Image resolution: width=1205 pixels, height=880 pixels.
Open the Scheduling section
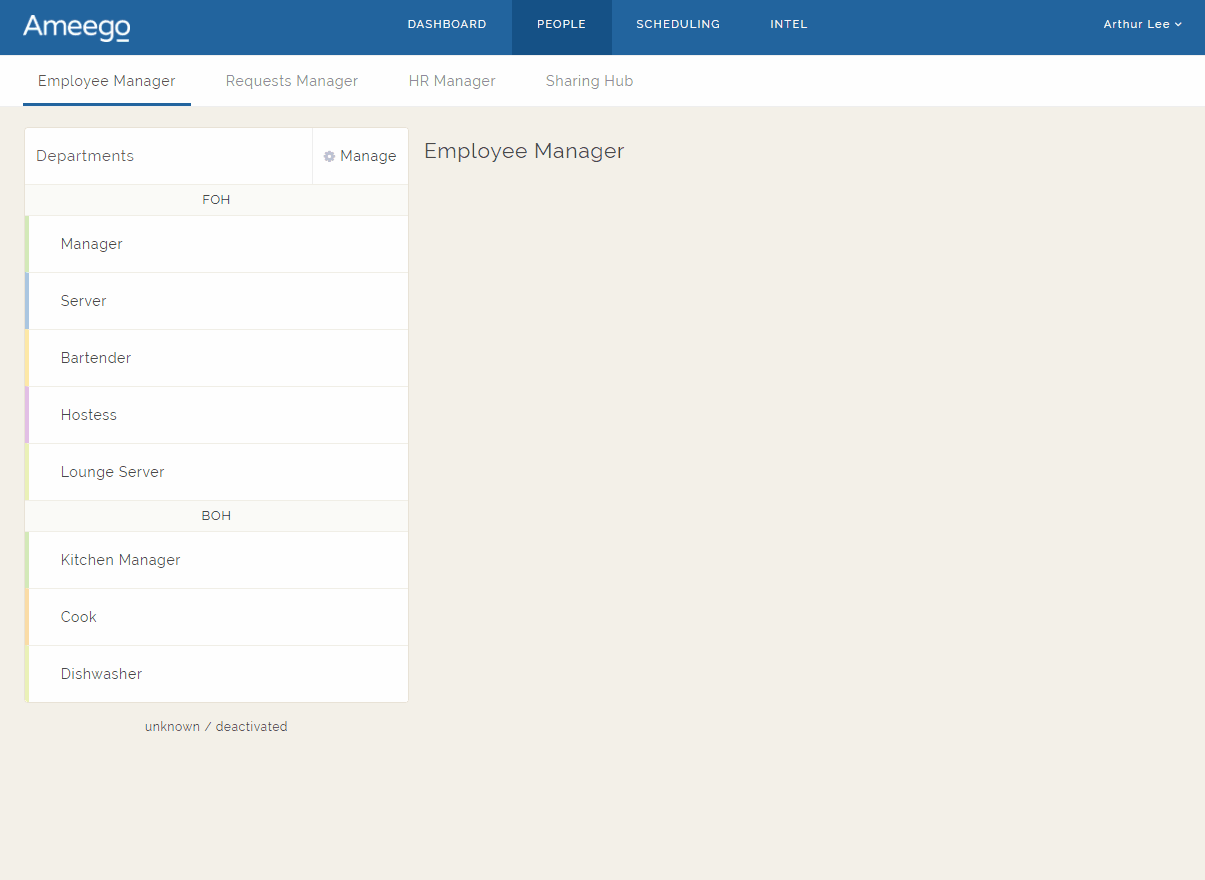coord(678,24)
